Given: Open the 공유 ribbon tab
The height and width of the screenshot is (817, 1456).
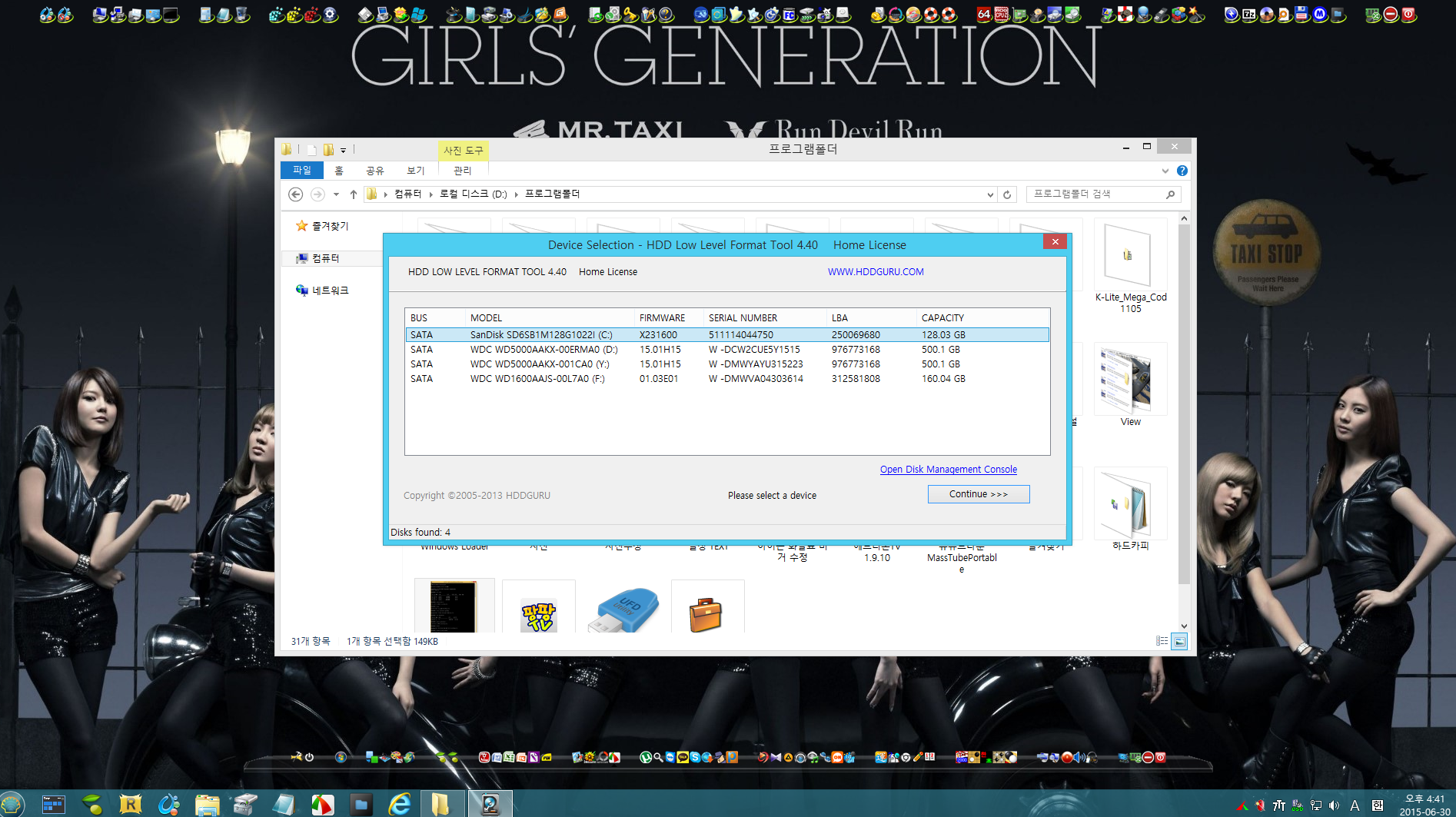Looking at the screenshot, I should click(374, 171).
